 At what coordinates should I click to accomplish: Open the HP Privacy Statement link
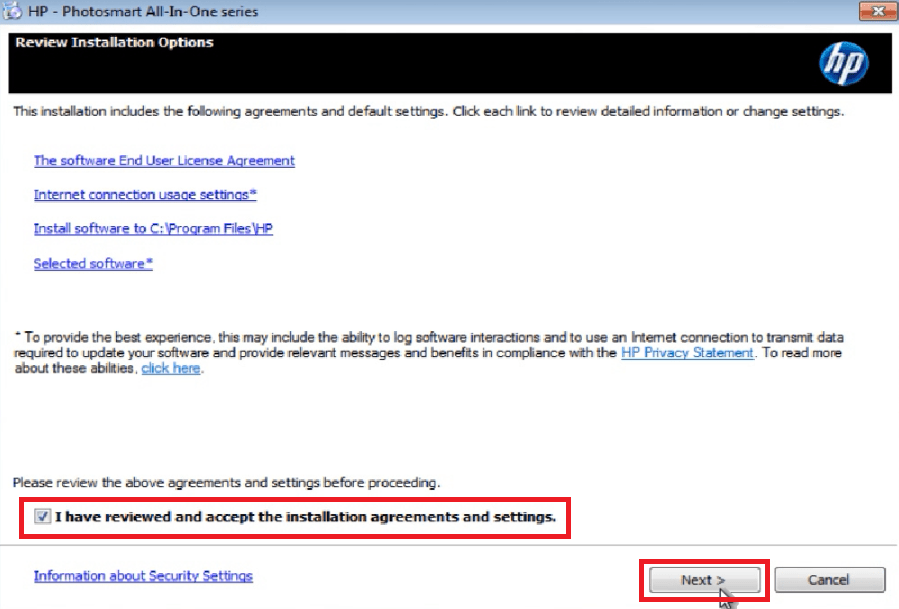click(x=687, y=353)
